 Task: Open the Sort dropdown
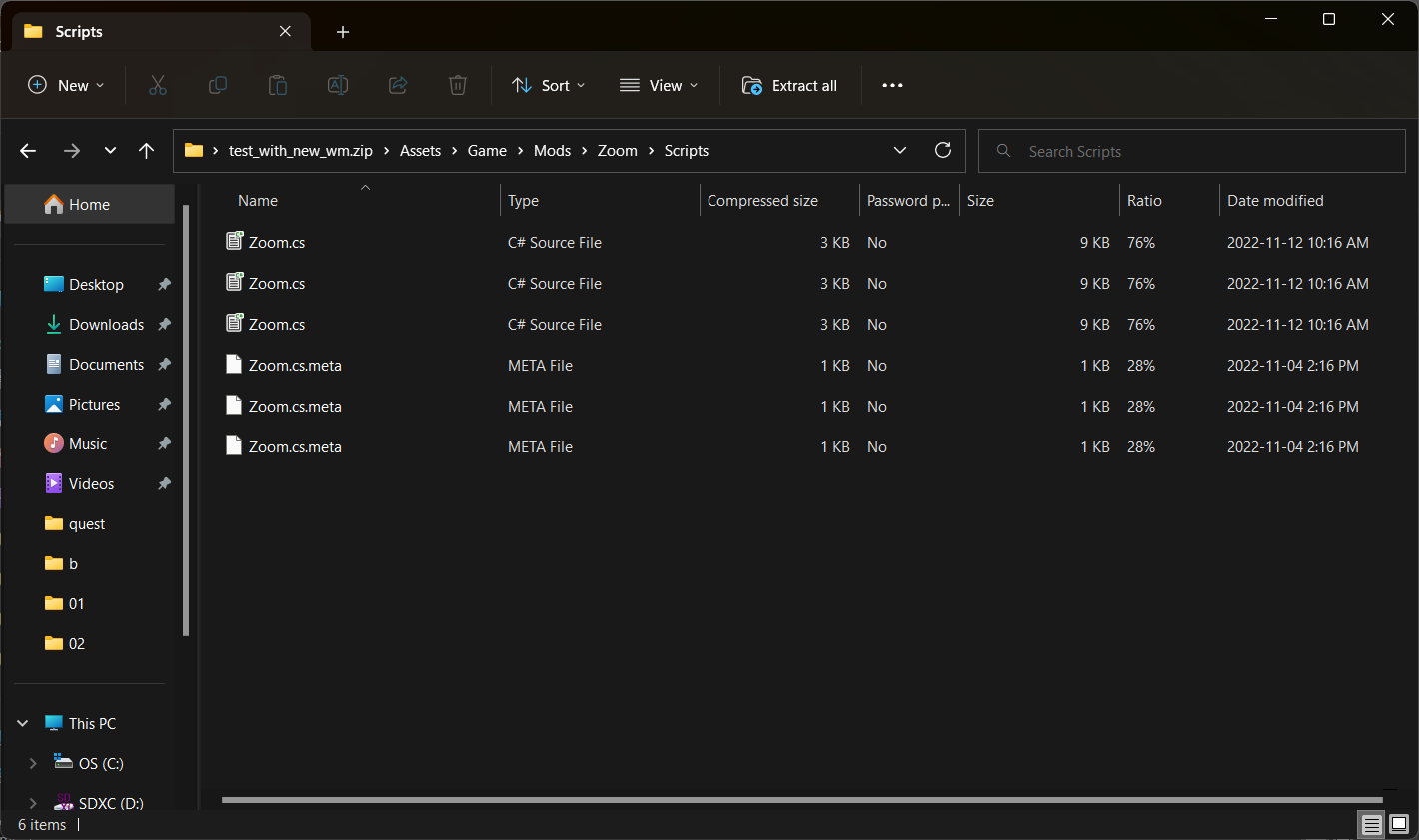[548, 86]
